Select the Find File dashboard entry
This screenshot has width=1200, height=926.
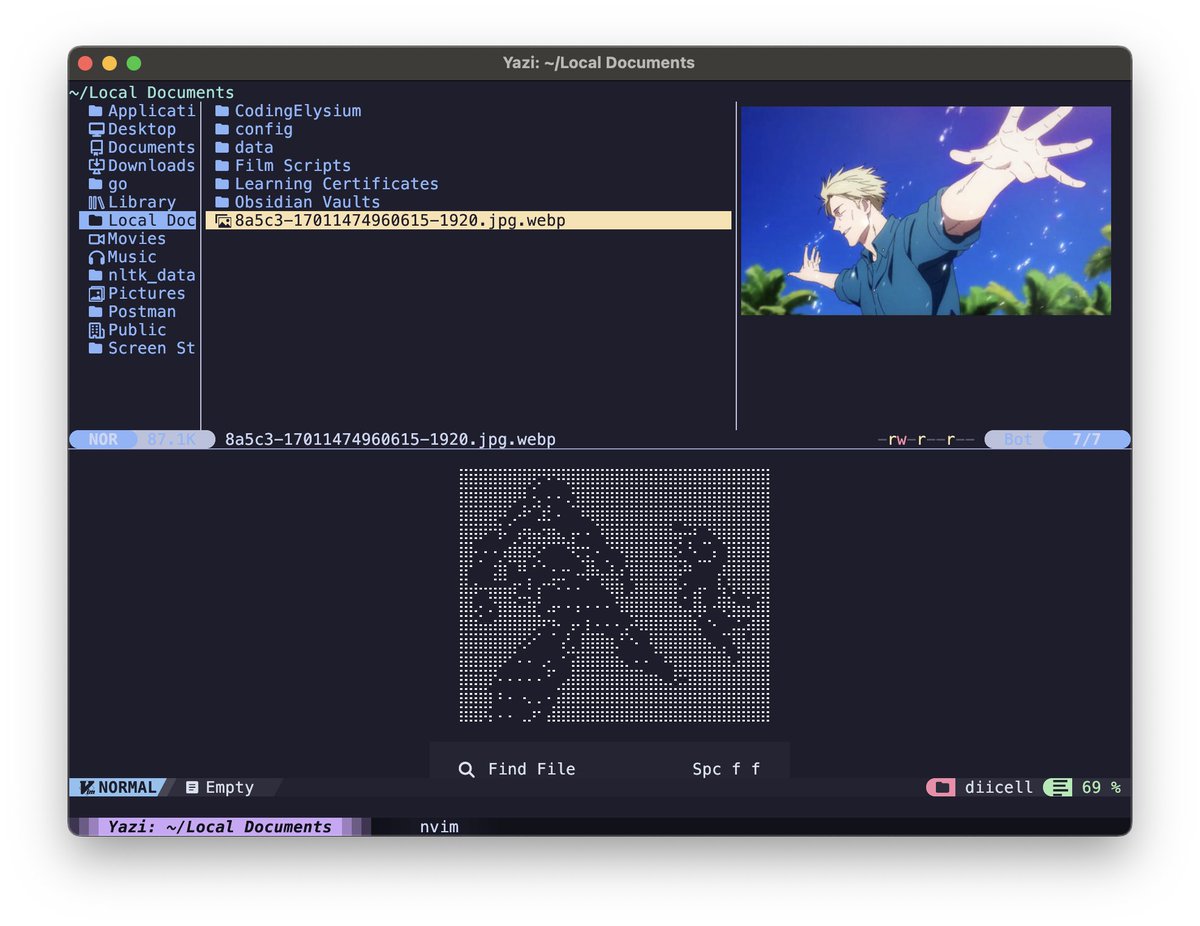tap(609, 769)
